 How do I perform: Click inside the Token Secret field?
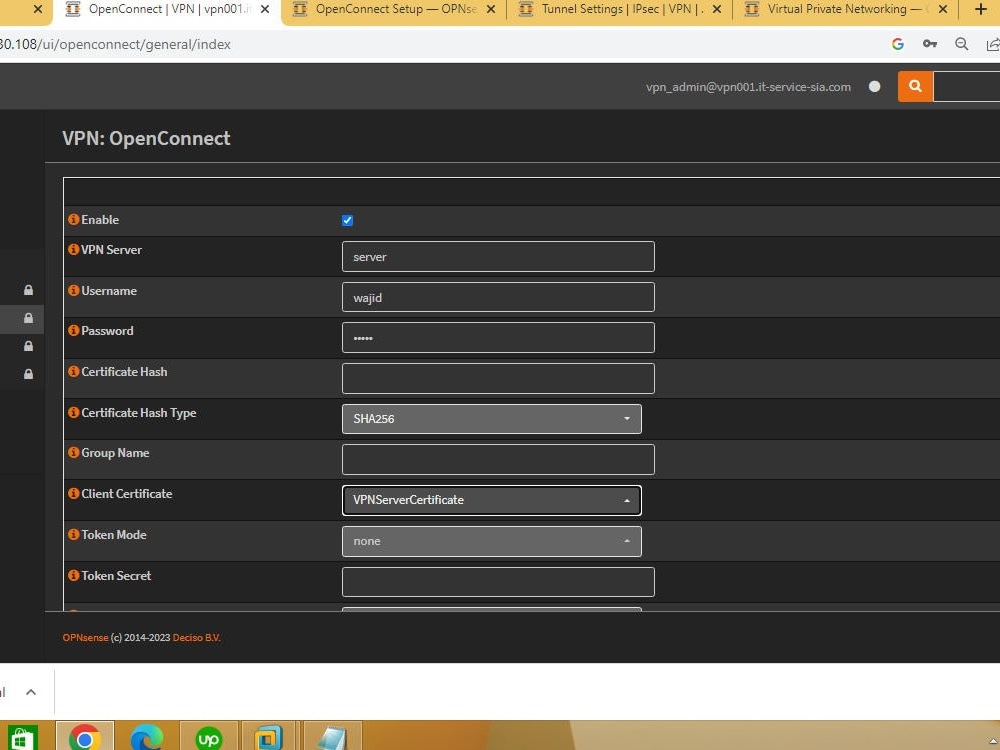click(497, 581)
